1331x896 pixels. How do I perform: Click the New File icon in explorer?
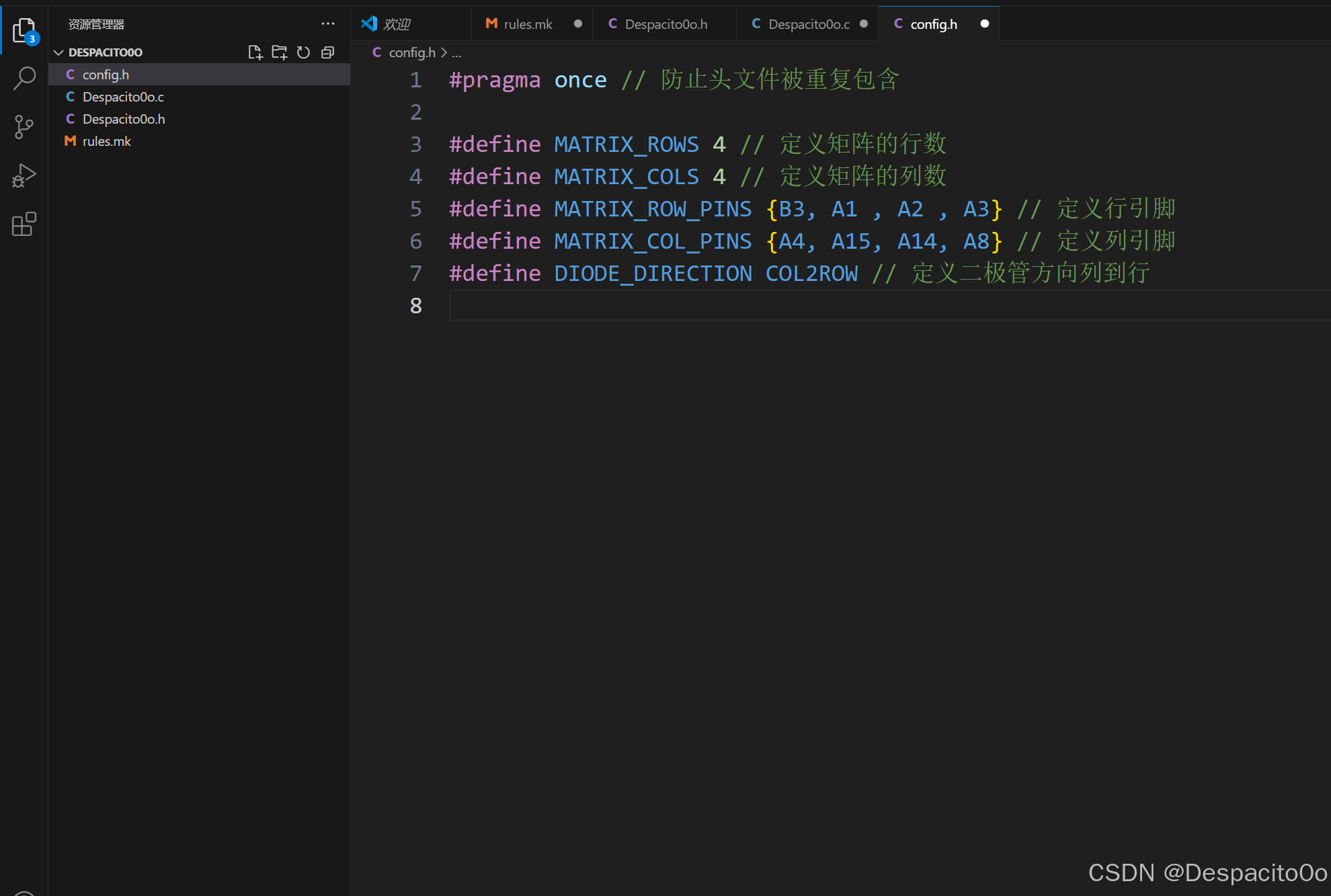pos(255,52)
